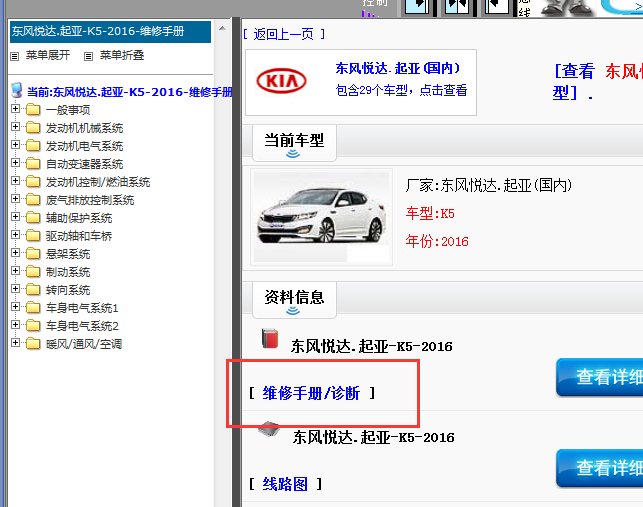Click the 转向系统 folder icon
The image size is (643, 507).
(33, 290)
